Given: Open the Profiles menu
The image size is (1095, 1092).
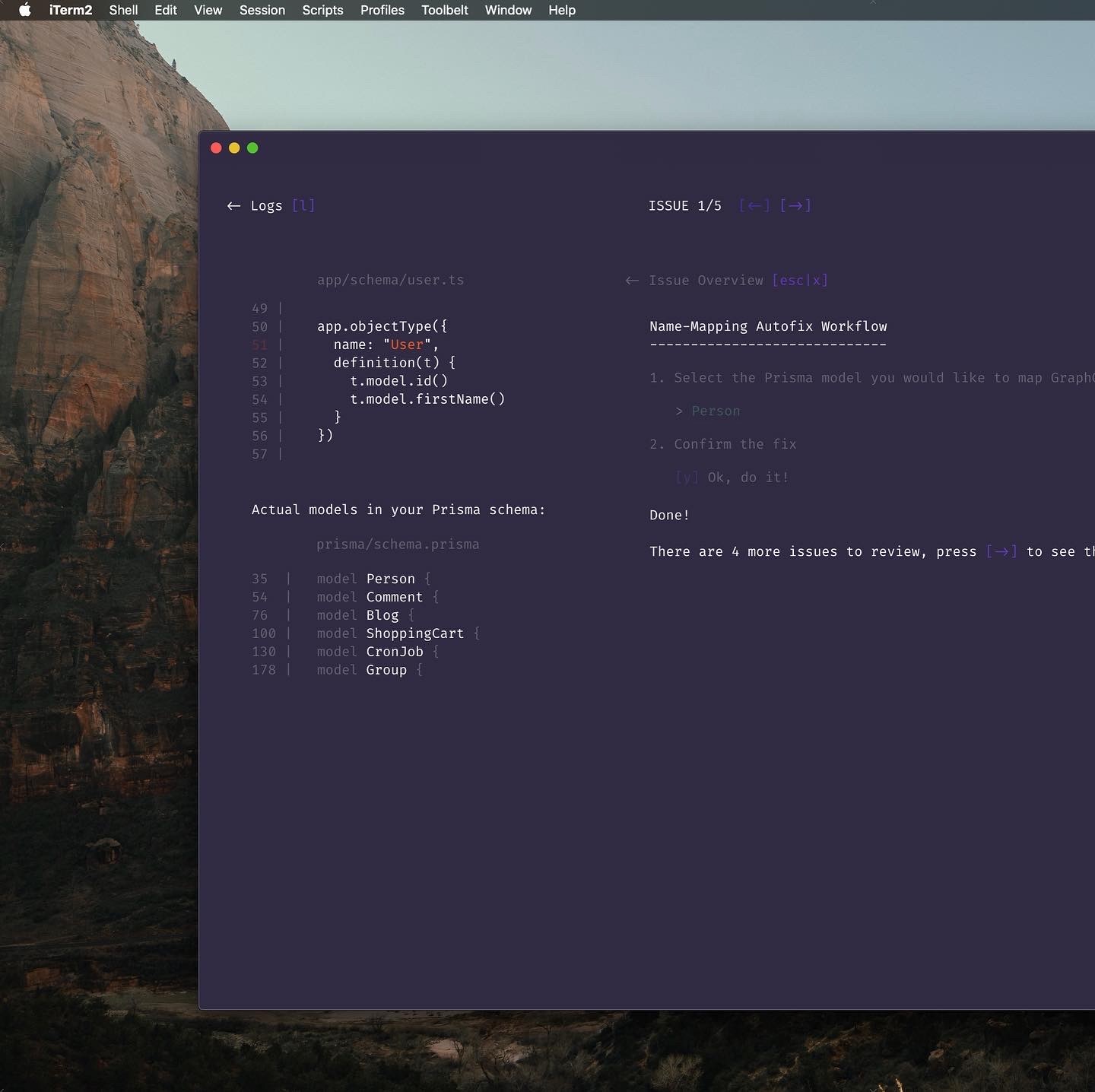Looking at the screenshot, I should (382, 10).
